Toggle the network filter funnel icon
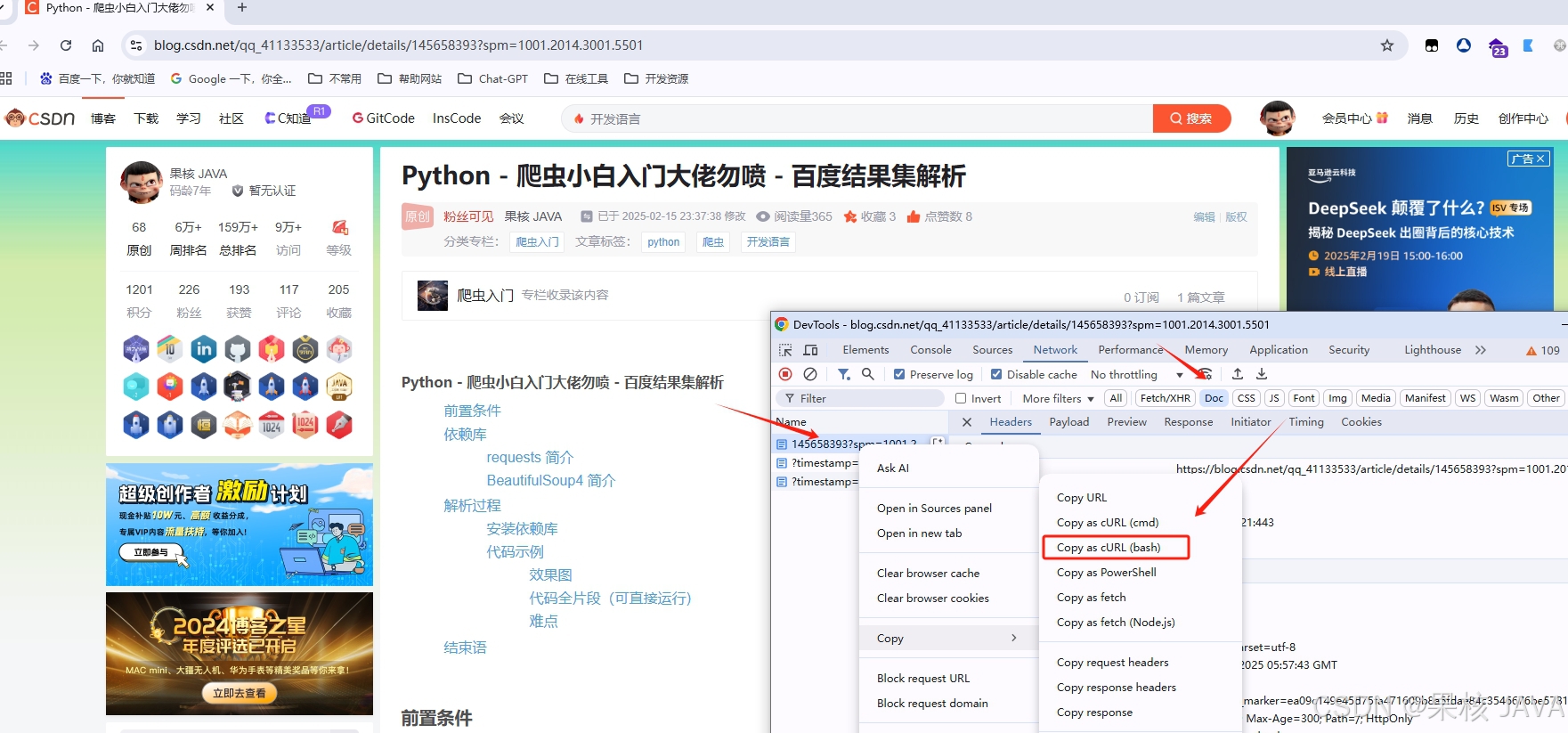1568x733 pixels. coord(843,374)
